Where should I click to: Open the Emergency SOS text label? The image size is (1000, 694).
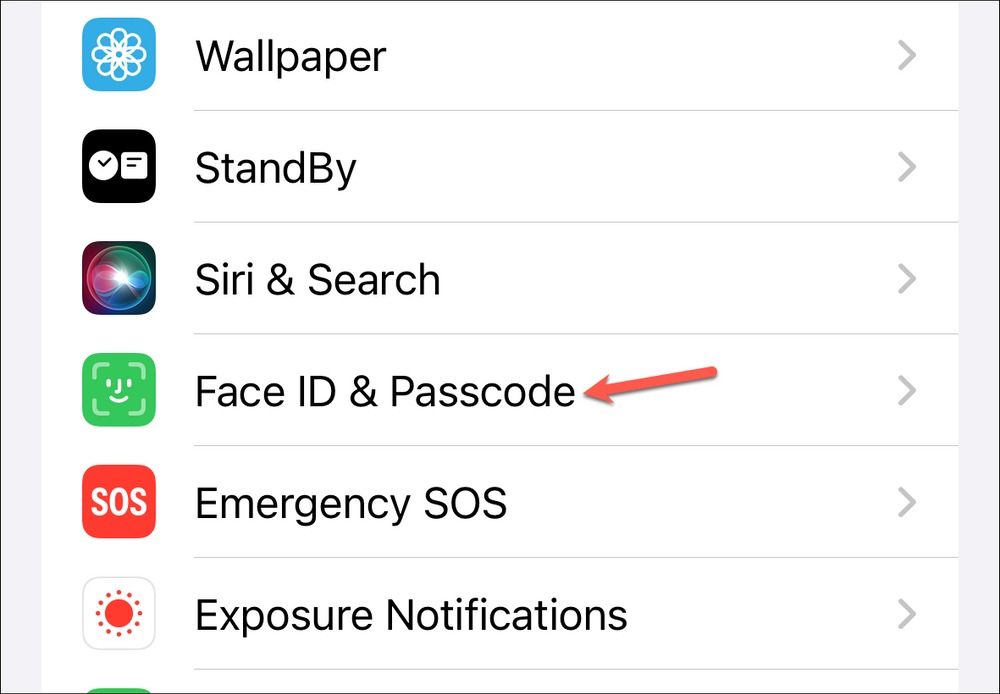coord(351,505)
